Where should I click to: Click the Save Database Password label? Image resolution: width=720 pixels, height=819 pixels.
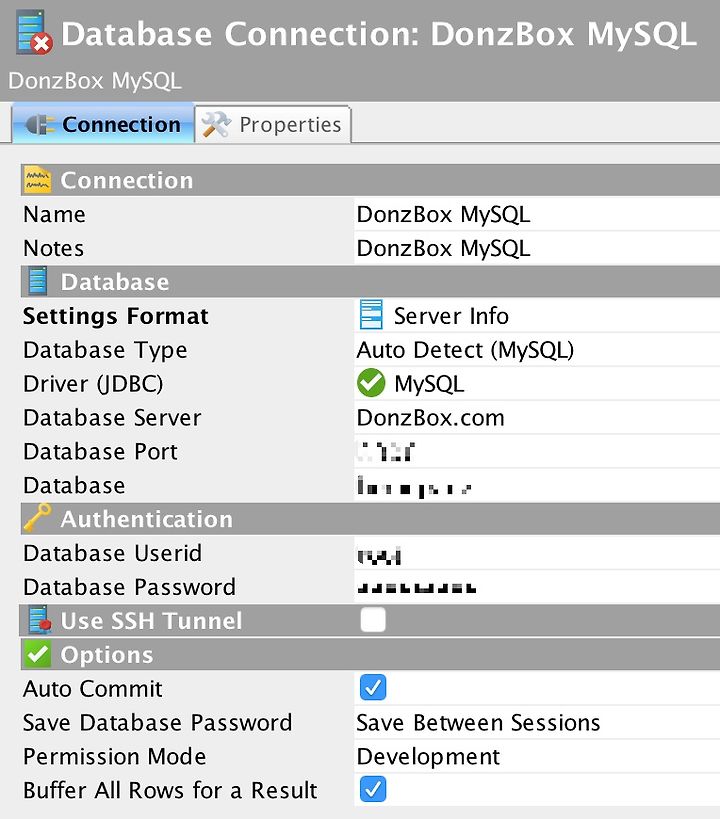[157, 722]
